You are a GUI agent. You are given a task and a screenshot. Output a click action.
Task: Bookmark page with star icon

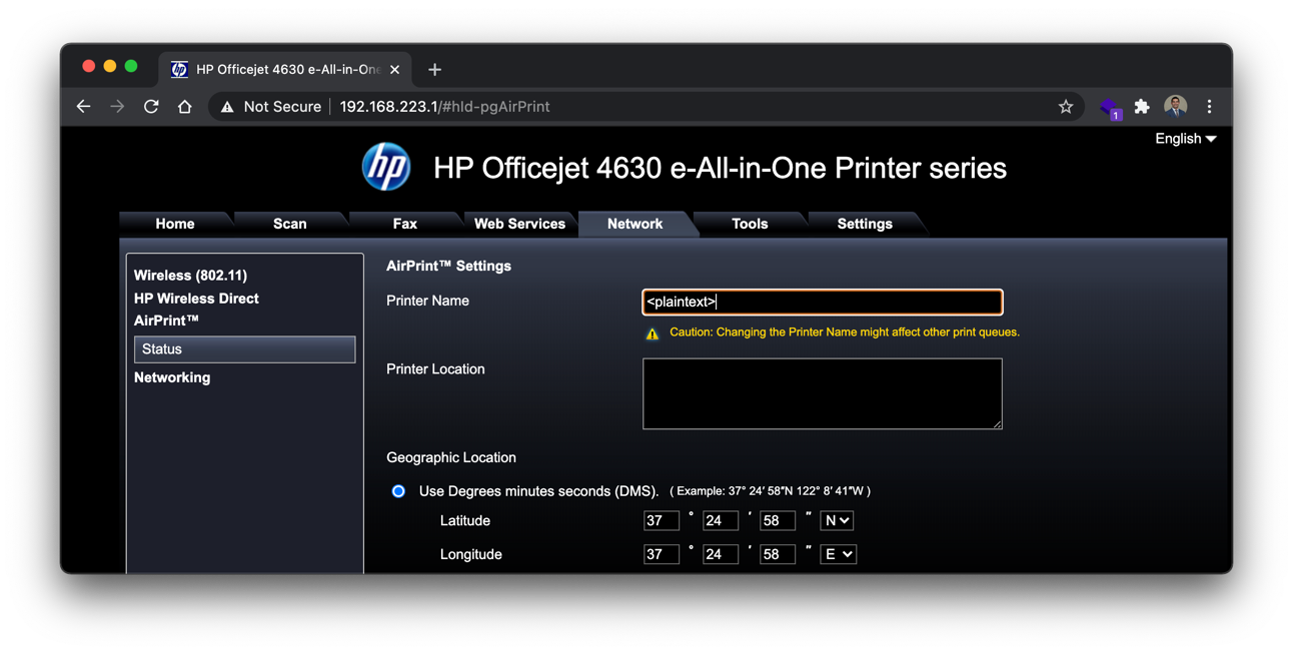click(x=1065, y=106)
